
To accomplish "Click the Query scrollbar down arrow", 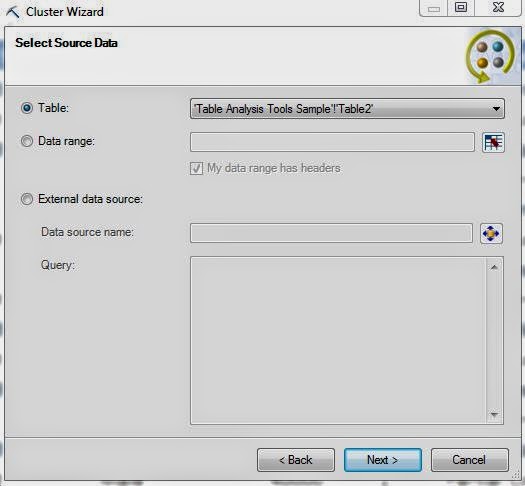I will click(x=494, y=415).
